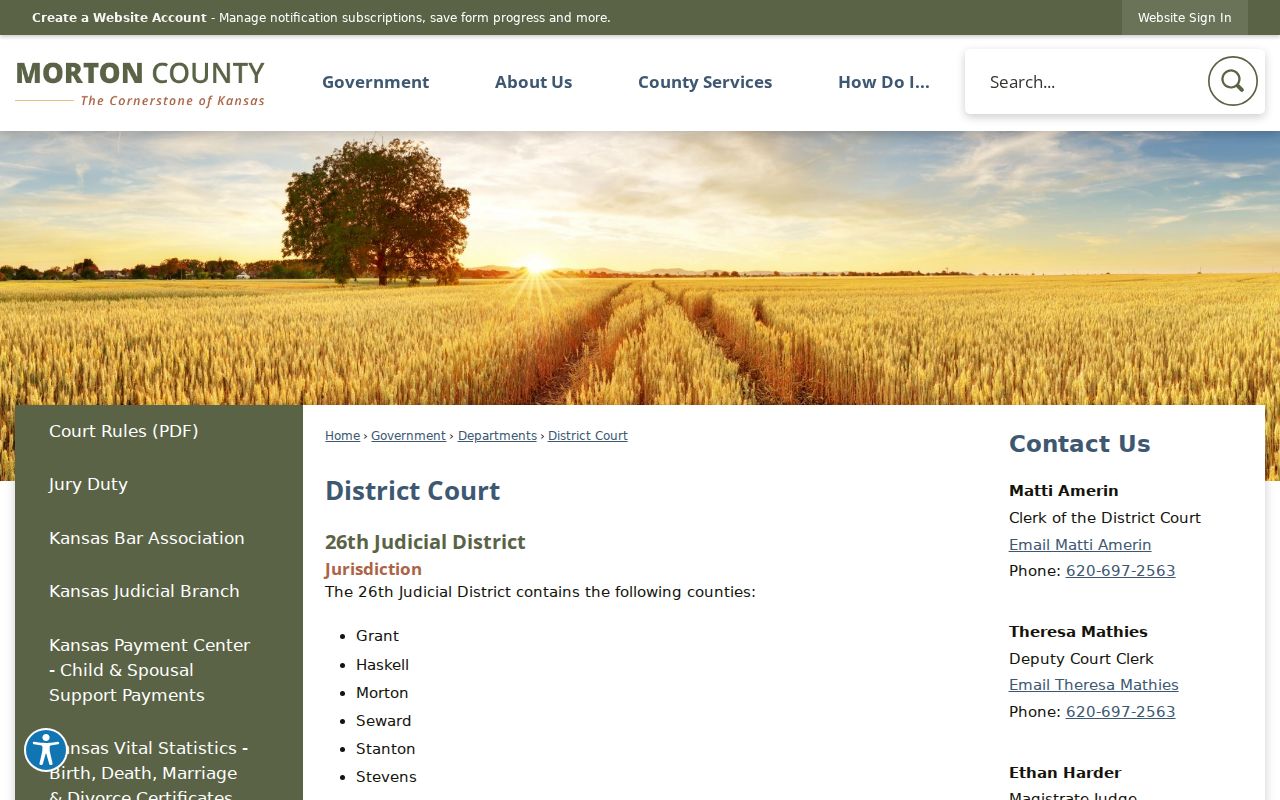The width and height of the screenshot is (1280, 800).
Task: Open Court Rules (PDF) sidebar link
Action: click(x=124, y=431)
